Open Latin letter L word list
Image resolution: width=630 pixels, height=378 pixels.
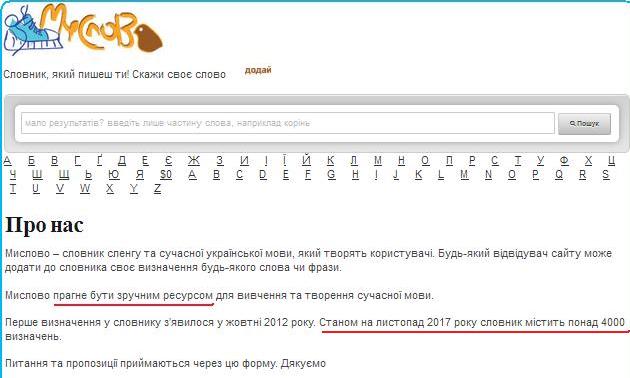(x=441, y=175)
